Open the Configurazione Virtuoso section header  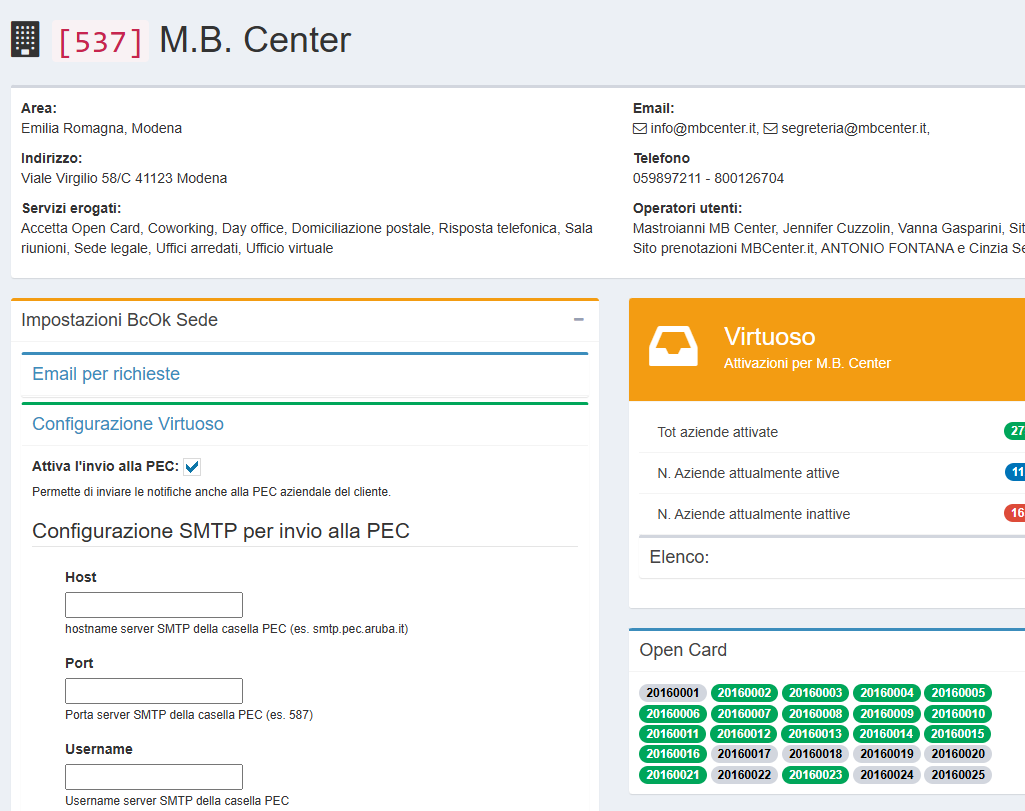128,424
